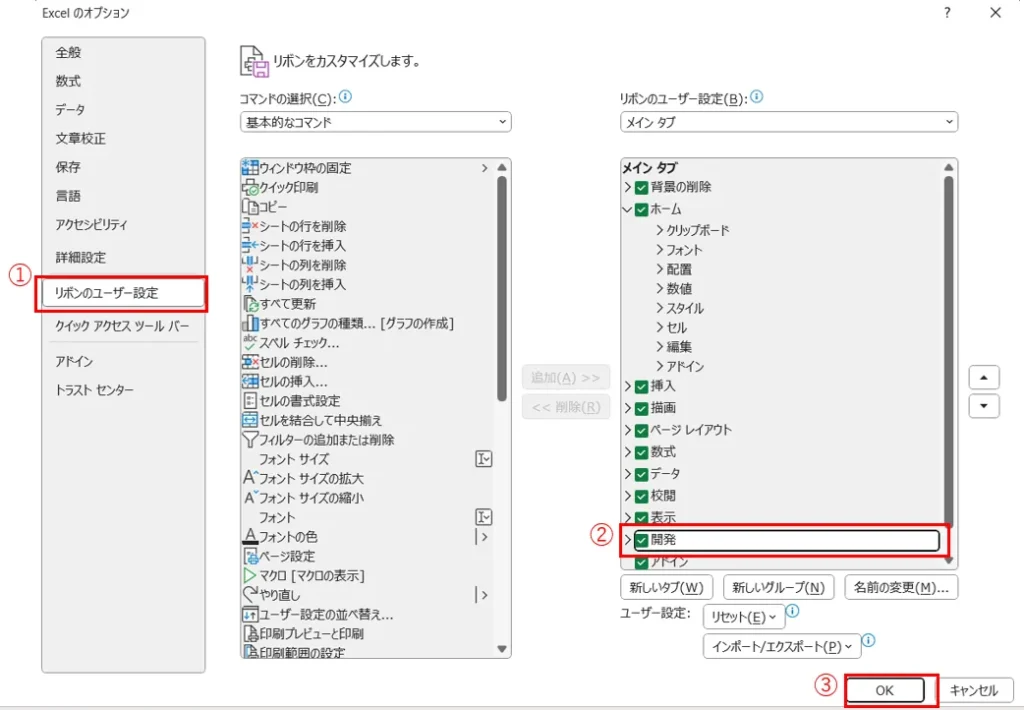
Task: Click the 名前の変更 button
Action: coord(901,587)
